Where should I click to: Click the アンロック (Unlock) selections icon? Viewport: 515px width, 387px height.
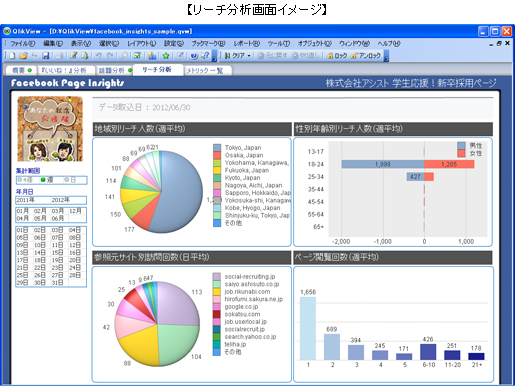coord(365,56)
